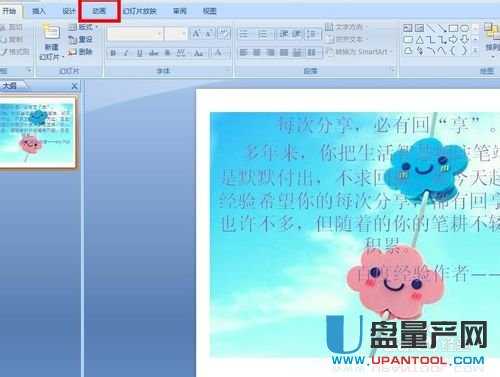500x377 pixels.
Task: Select the slide thumbnail in the outline pane
Action: (37, 132)
